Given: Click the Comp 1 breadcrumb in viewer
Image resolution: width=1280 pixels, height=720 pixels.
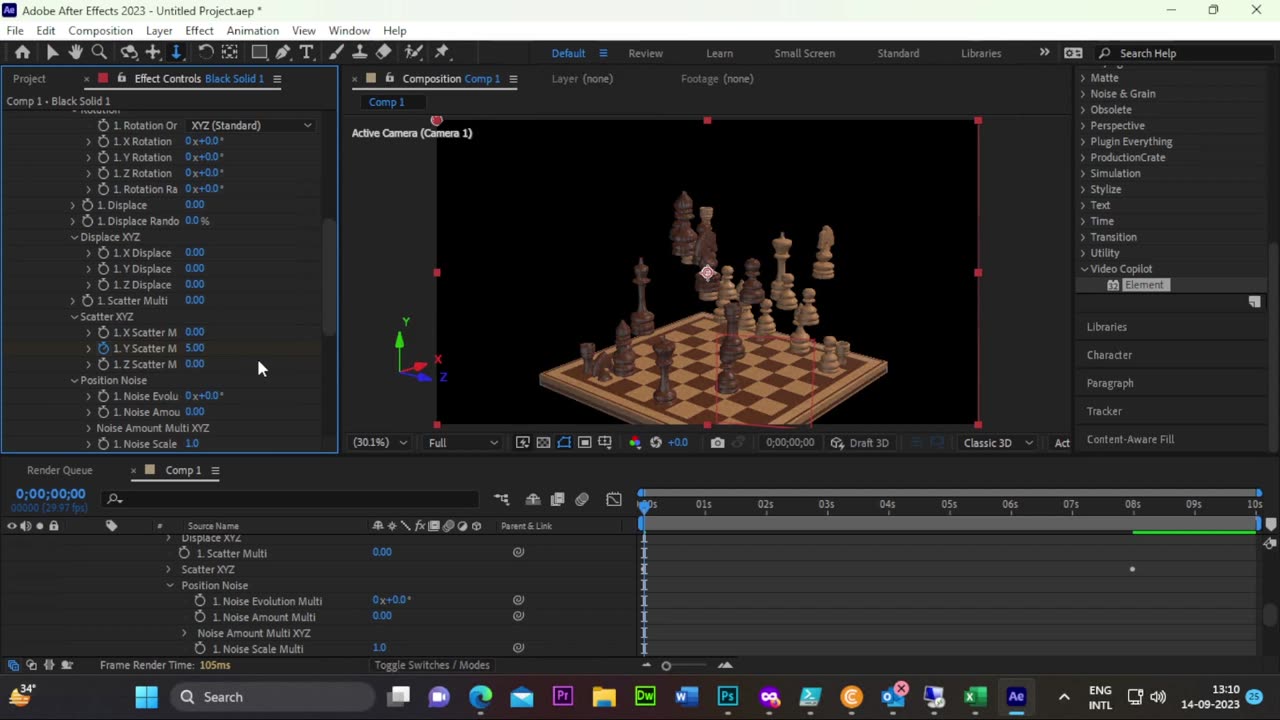Looking at the screenshot, I should click(x=387, y=102).
